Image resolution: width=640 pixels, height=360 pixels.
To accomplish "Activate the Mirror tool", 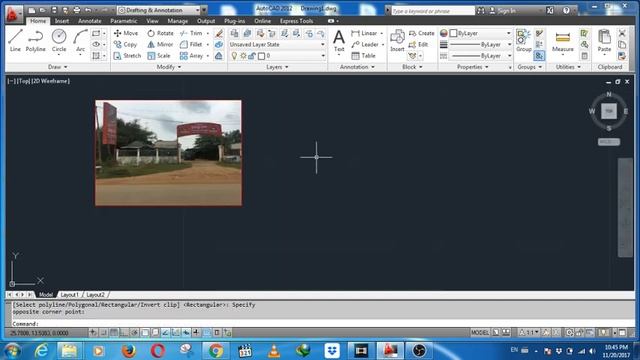I will 160,44.
